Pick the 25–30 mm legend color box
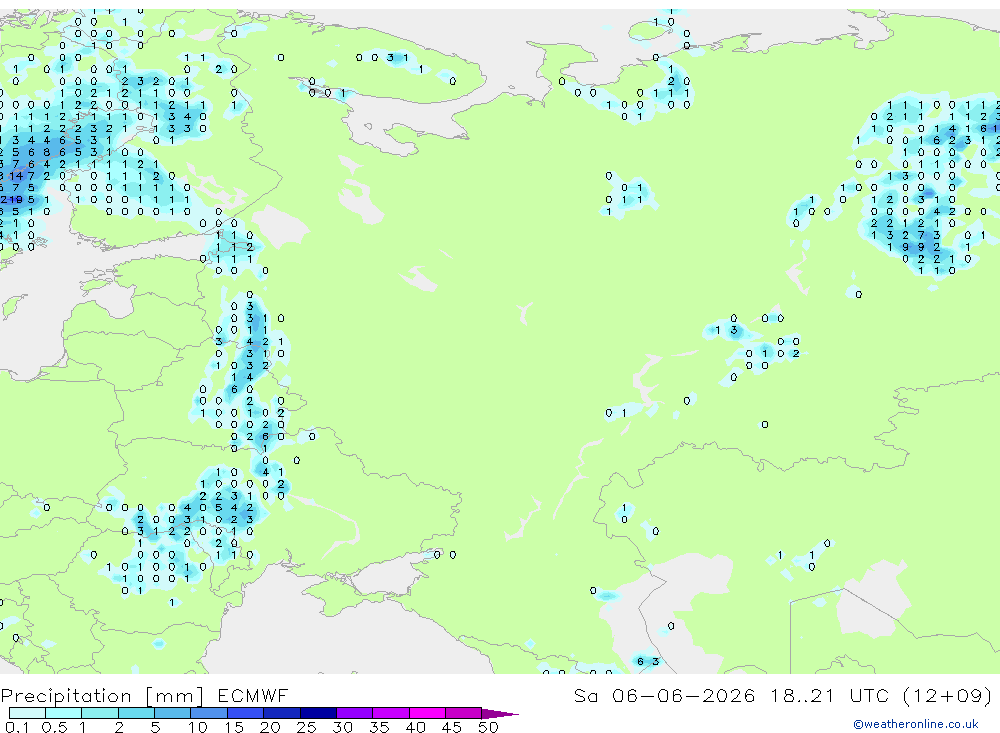 318,713
